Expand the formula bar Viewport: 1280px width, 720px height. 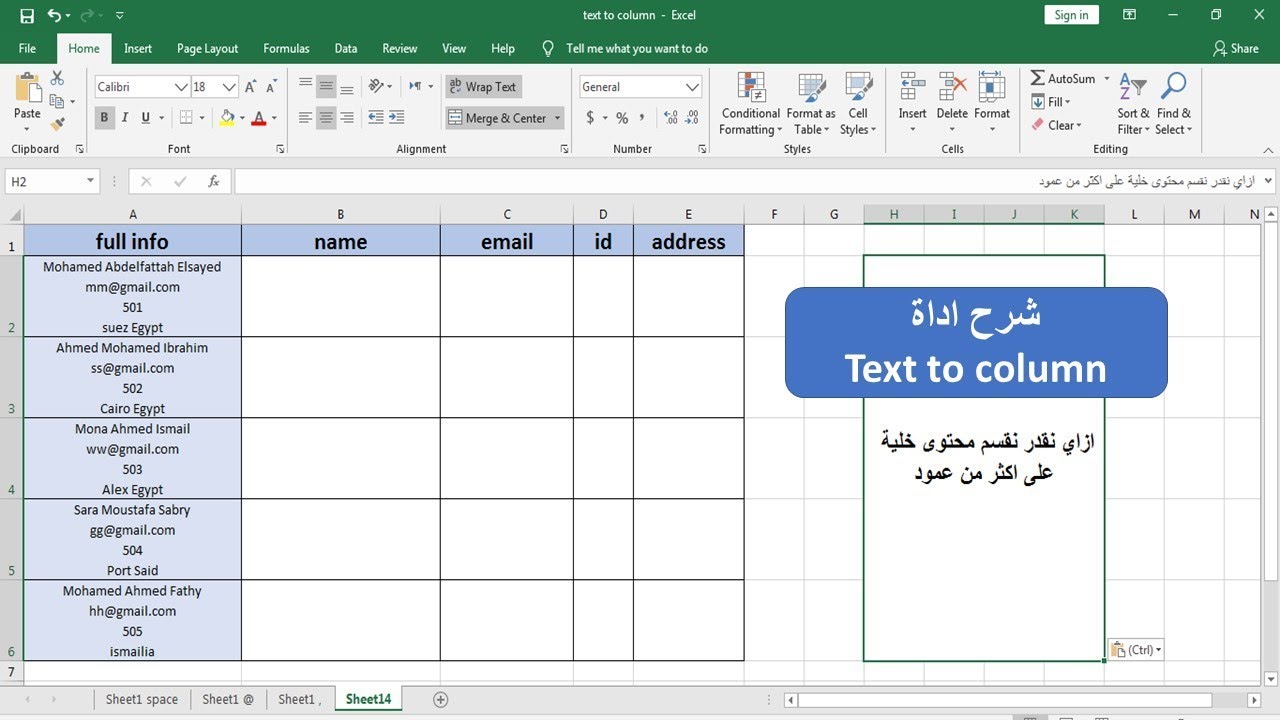pyautogui.click(x=1268, y=181)
